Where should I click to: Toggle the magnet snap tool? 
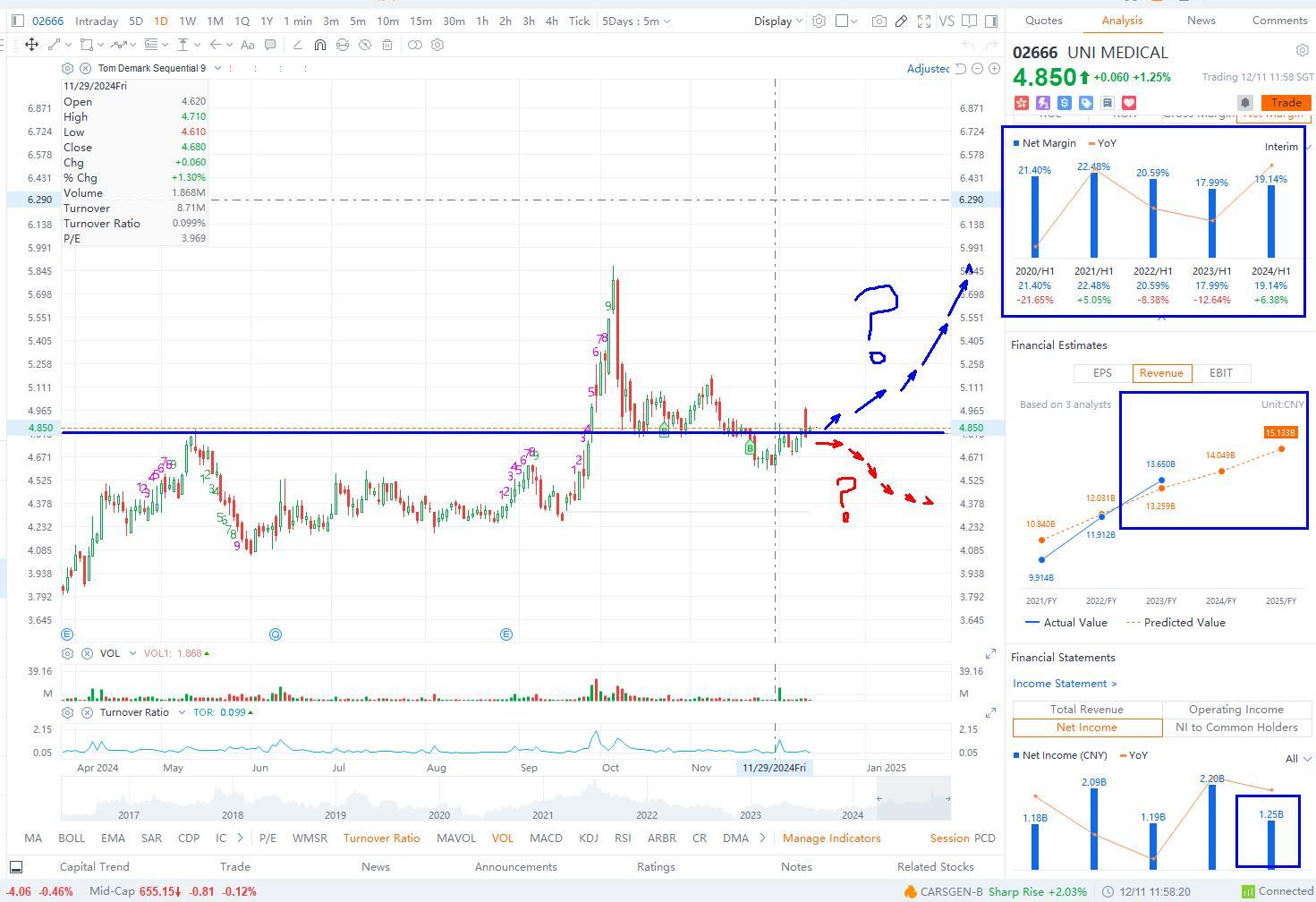tap(320, 45)
